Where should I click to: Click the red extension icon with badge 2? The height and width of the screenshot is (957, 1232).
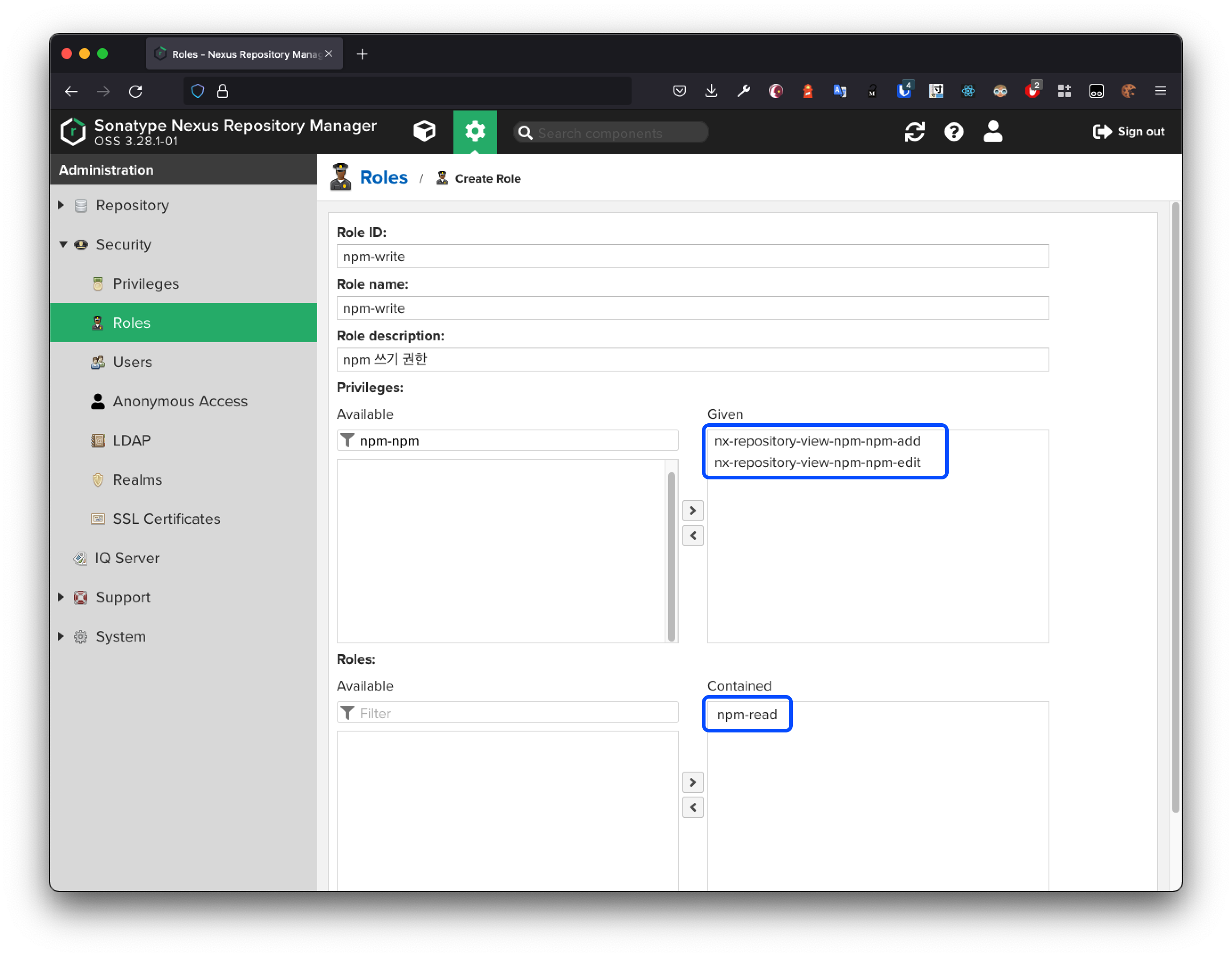tap(1032, 90)
